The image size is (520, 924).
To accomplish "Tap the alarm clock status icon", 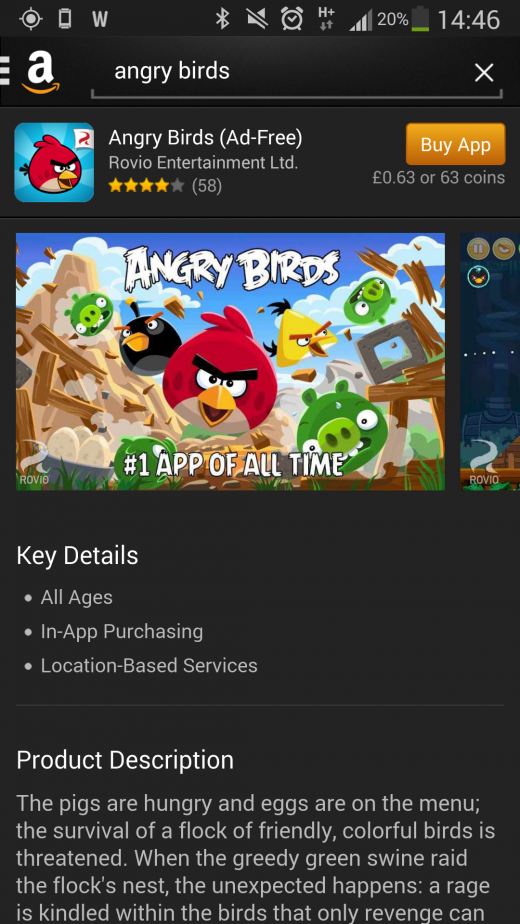I will [291, 19].
